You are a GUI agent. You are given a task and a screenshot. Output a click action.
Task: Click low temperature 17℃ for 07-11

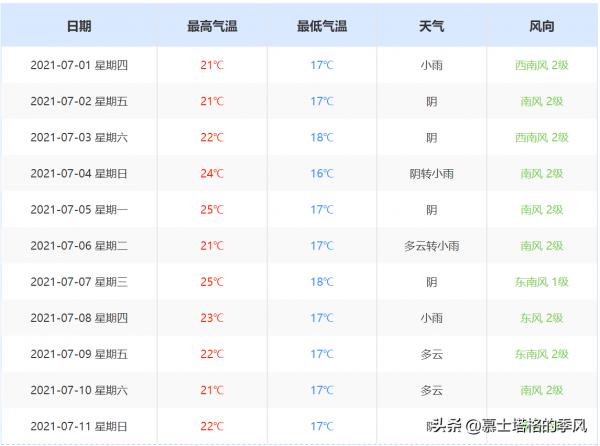(x=322, y=426)
